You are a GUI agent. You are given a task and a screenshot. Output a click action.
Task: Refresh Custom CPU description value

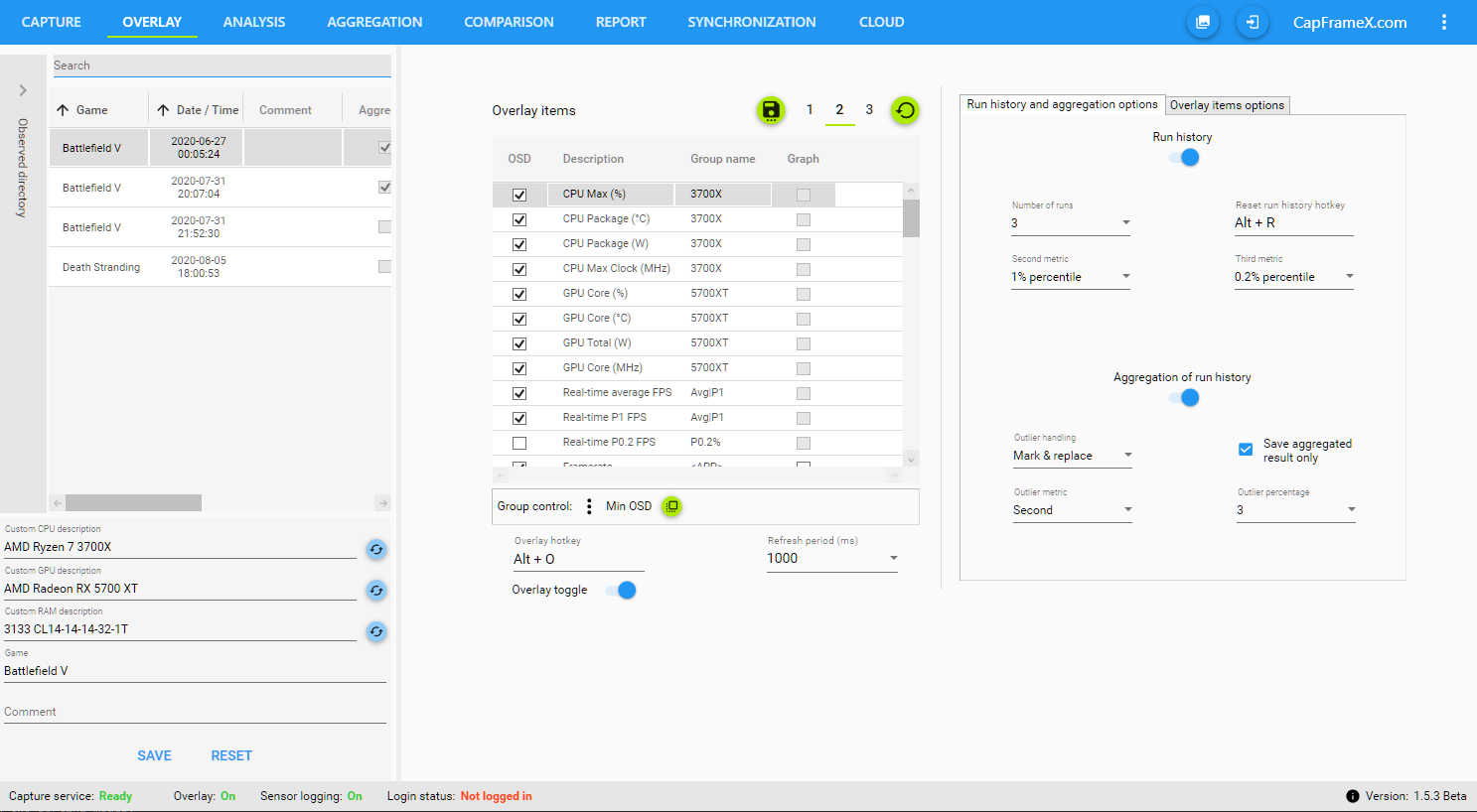[x=376, y=549]
